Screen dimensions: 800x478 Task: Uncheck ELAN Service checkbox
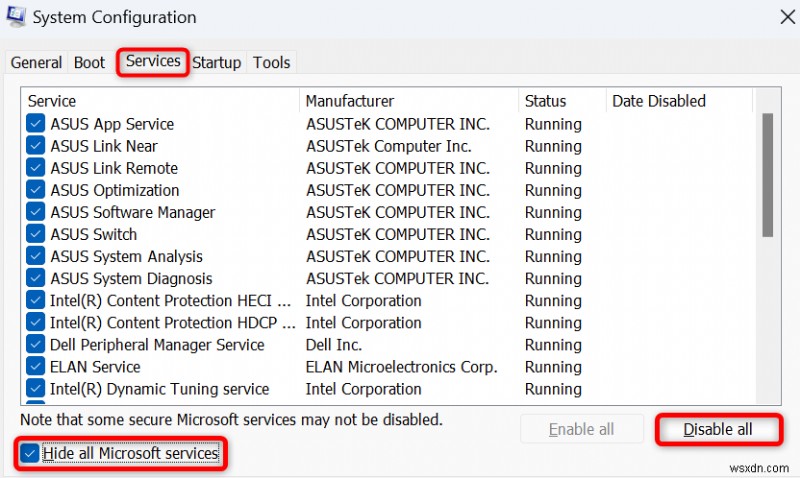pos(35,366)
